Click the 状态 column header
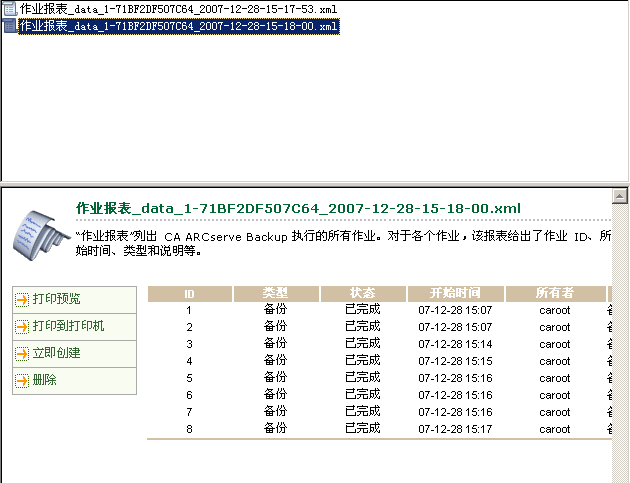Screen dimensions: 630x483 [363, 294]
